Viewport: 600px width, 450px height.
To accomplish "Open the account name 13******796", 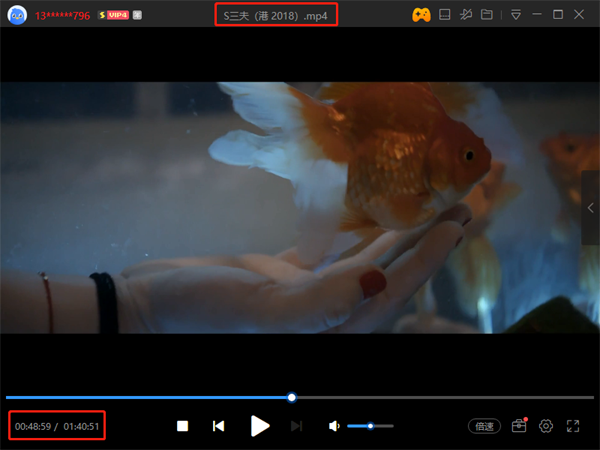I will 62,16.
